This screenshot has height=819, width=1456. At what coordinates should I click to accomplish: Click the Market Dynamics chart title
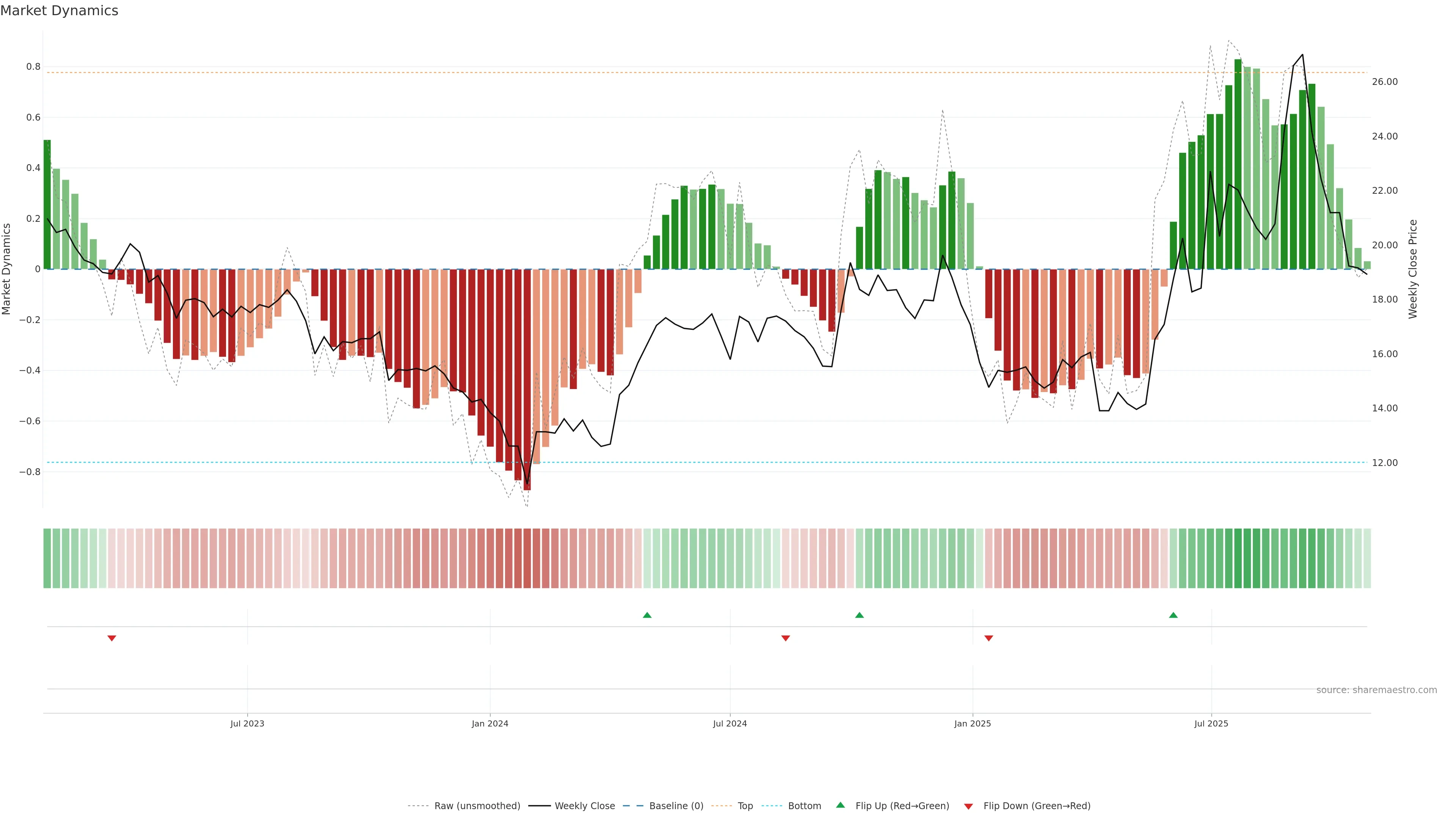(60, 11)
